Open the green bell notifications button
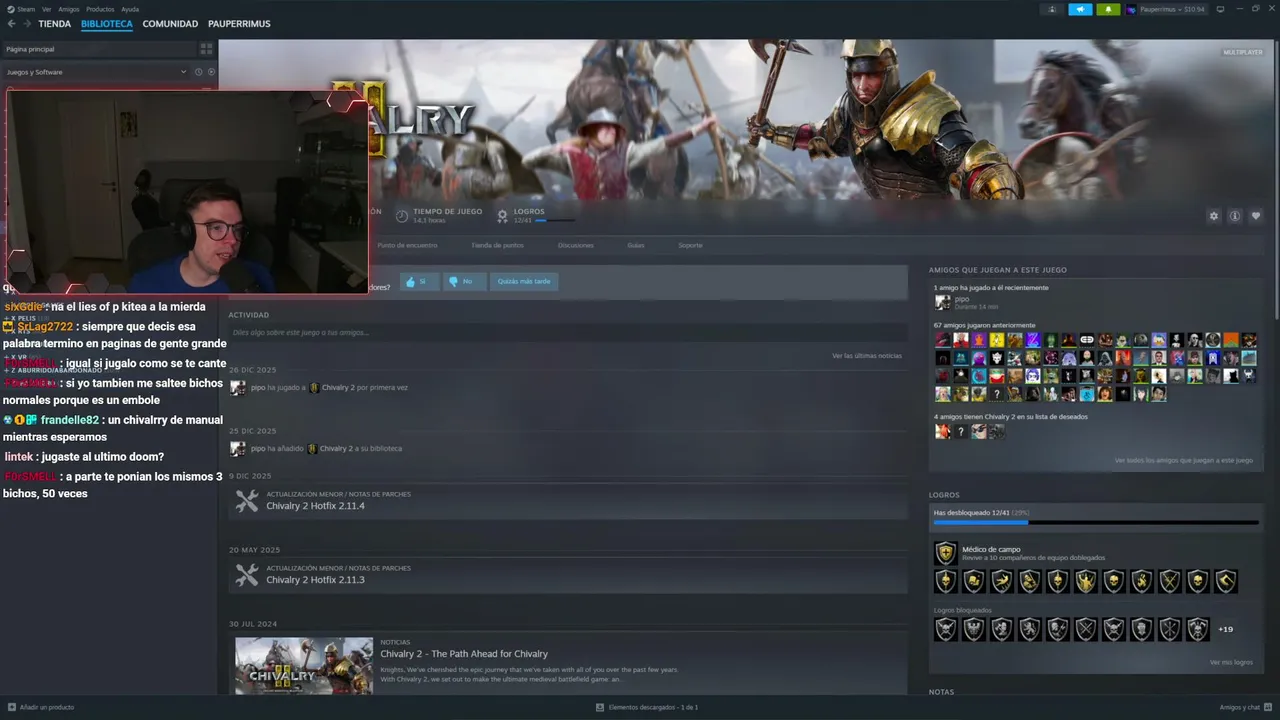The height and width of the screenshot is (720, 1280). (1108, 9)
